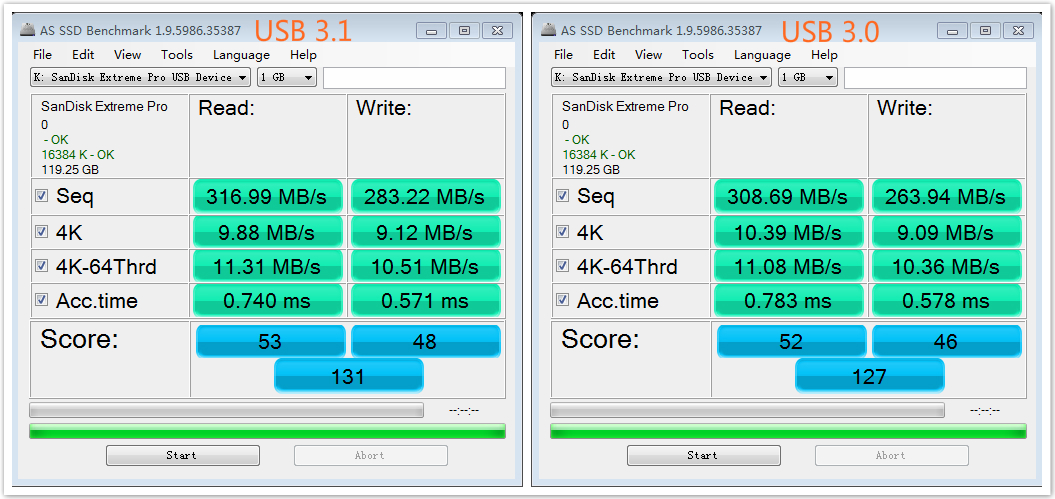Viewport: 1055px width, 499px height.
Task: Toggle the 4K checkbox in USB 3.0 window
Action: (563, 232)
